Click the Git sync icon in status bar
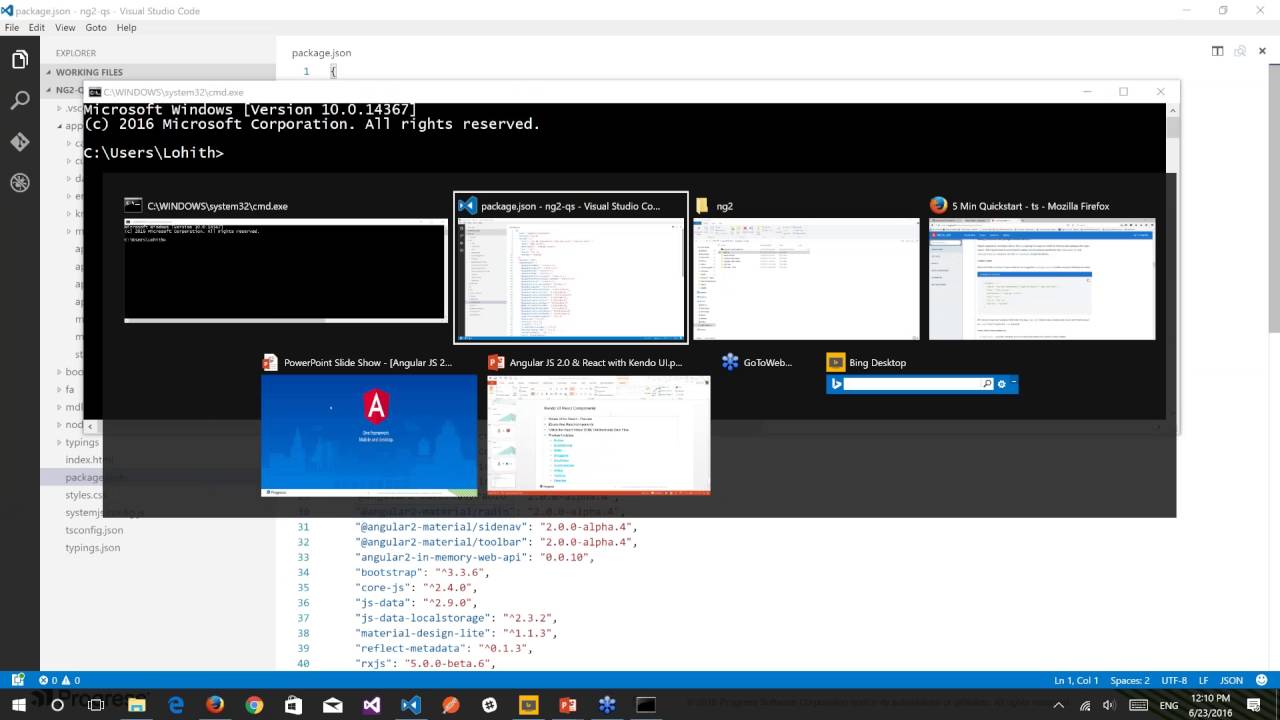 [19, 680]
